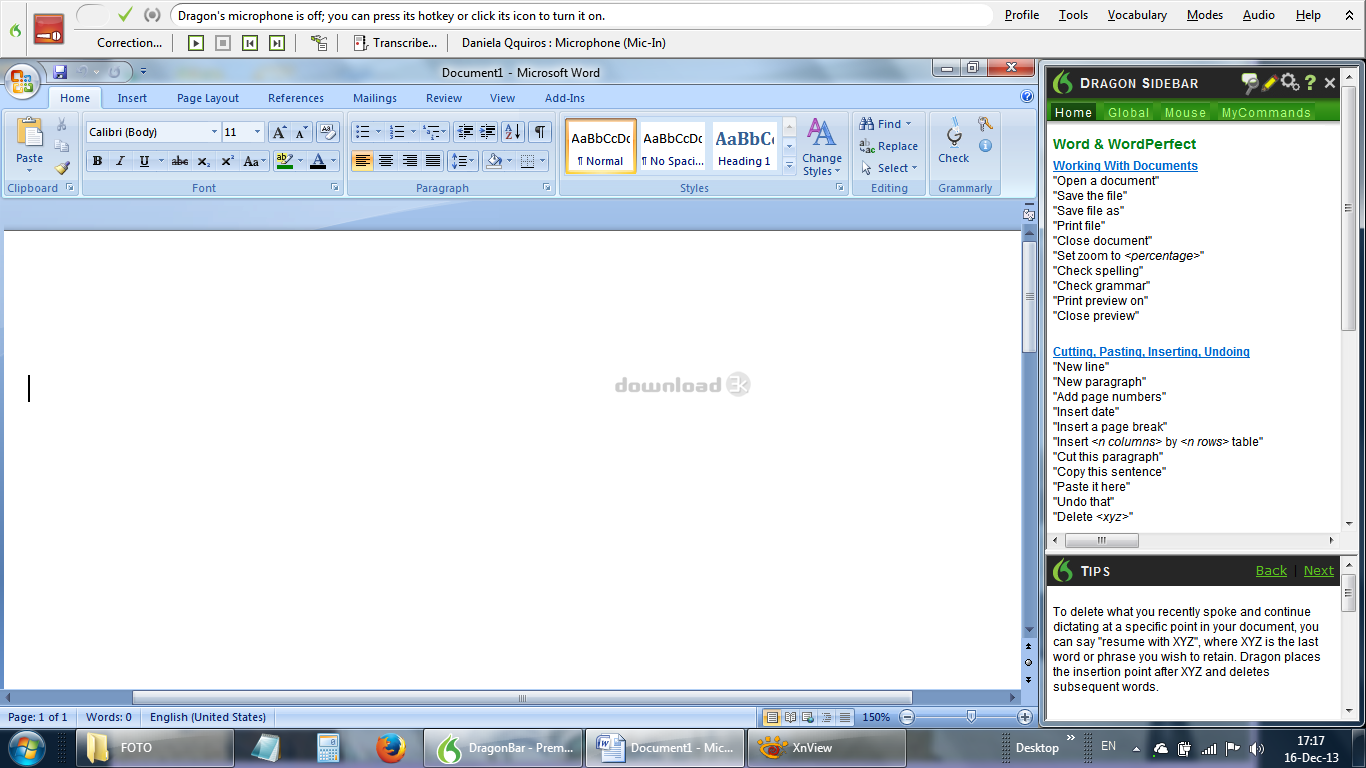Image resolution: width=1366 pixels, height=768 pixels.
Task: Click Back tip link
Action: point(1271,571)
